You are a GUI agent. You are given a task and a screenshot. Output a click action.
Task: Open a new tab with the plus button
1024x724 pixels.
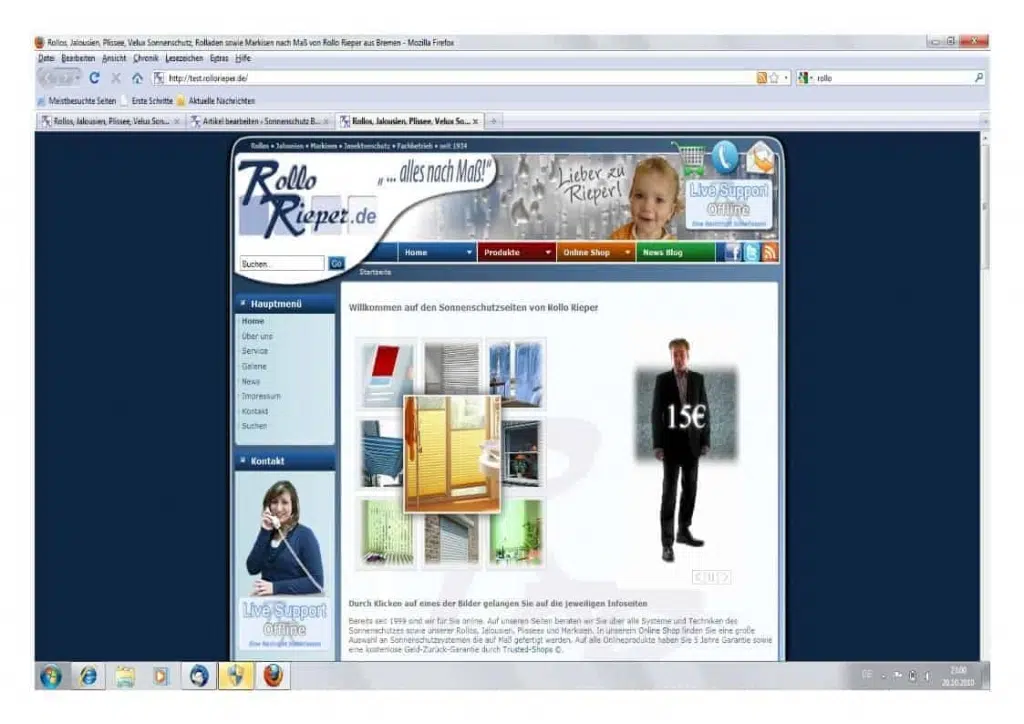tap(494, 121)
